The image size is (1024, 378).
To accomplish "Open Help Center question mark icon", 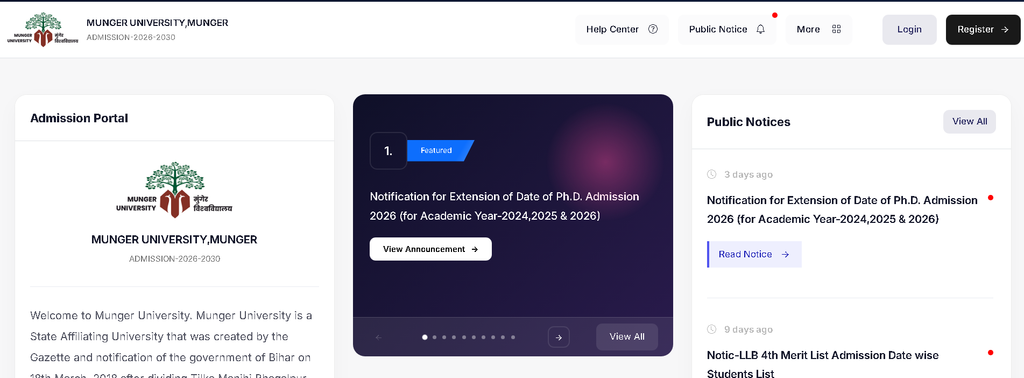I will coord(652,29).
